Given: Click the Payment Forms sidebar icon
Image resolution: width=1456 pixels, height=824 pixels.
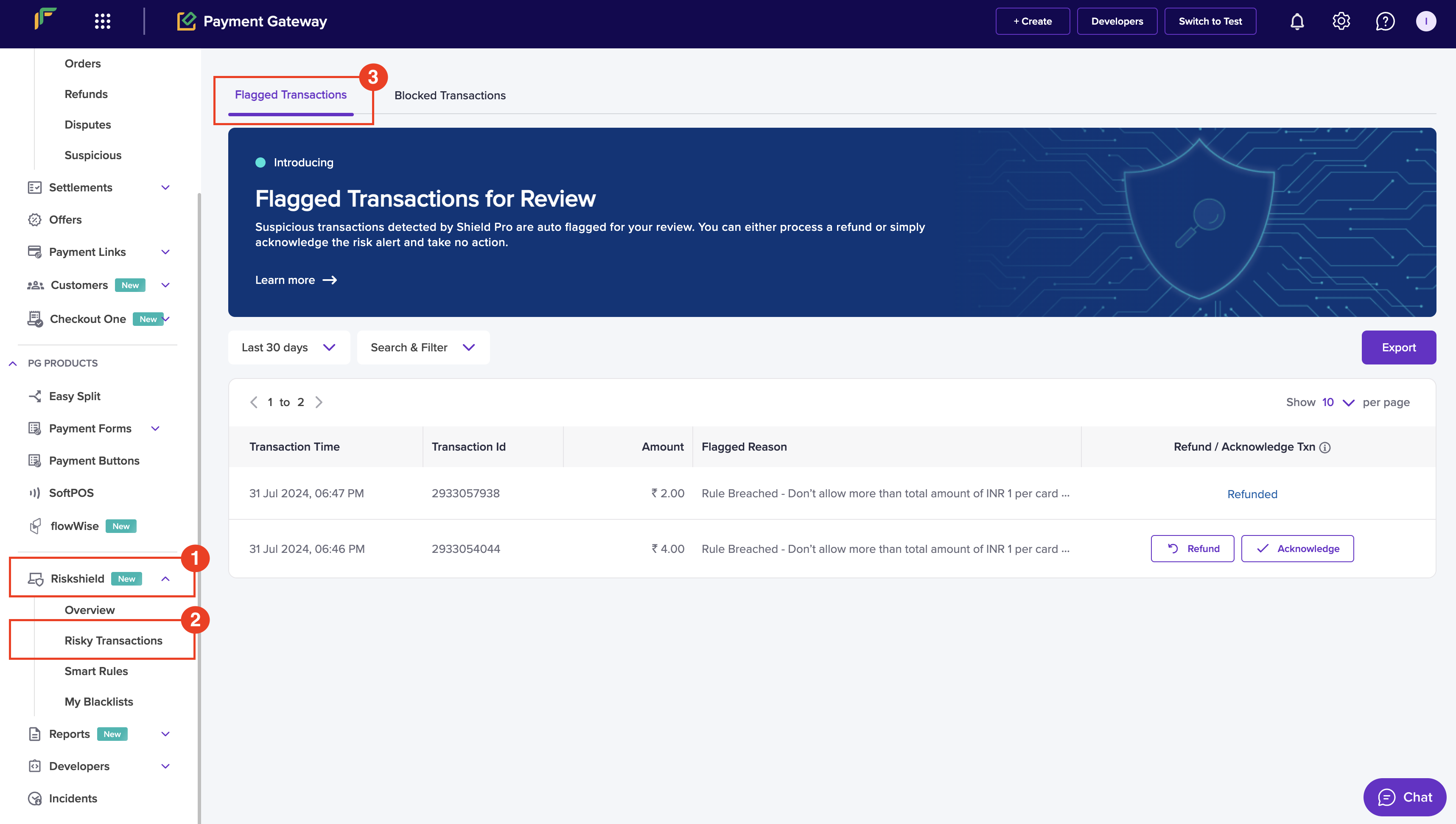Looking at the screenshot, I should click(34, 428).
